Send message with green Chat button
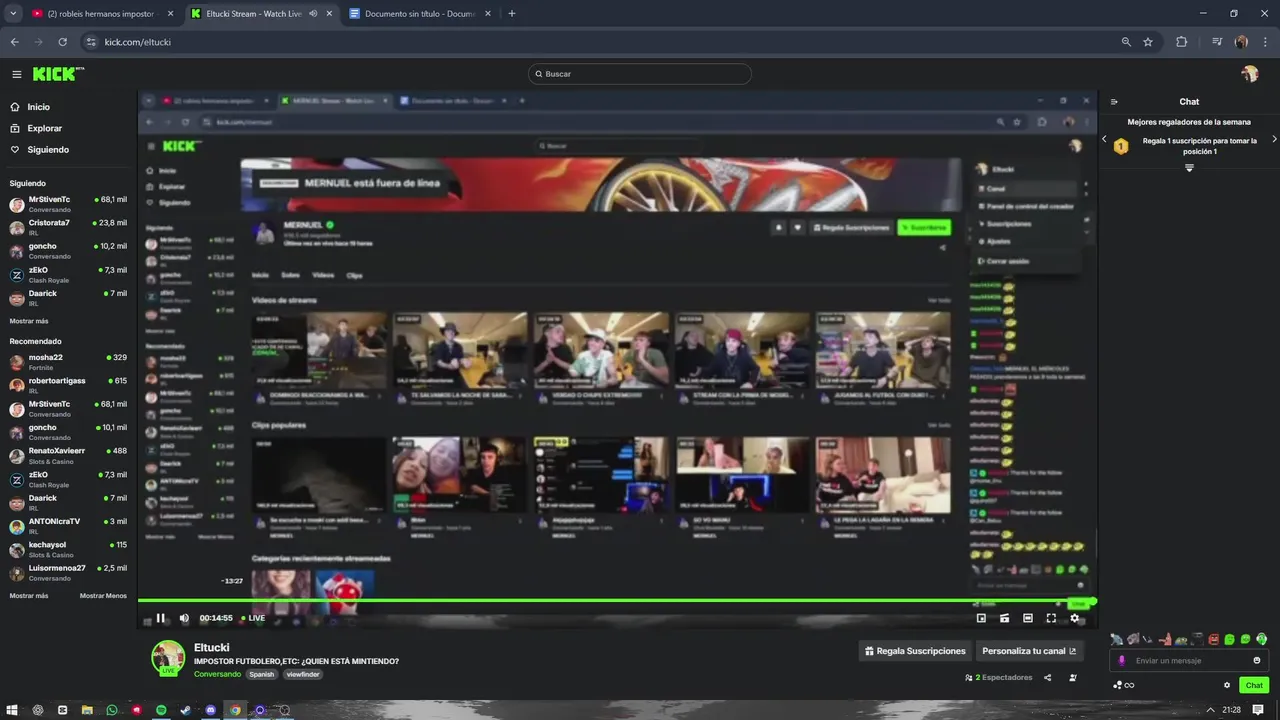1280x720 pixels. pyautogui.click(x=1254, y=685)
